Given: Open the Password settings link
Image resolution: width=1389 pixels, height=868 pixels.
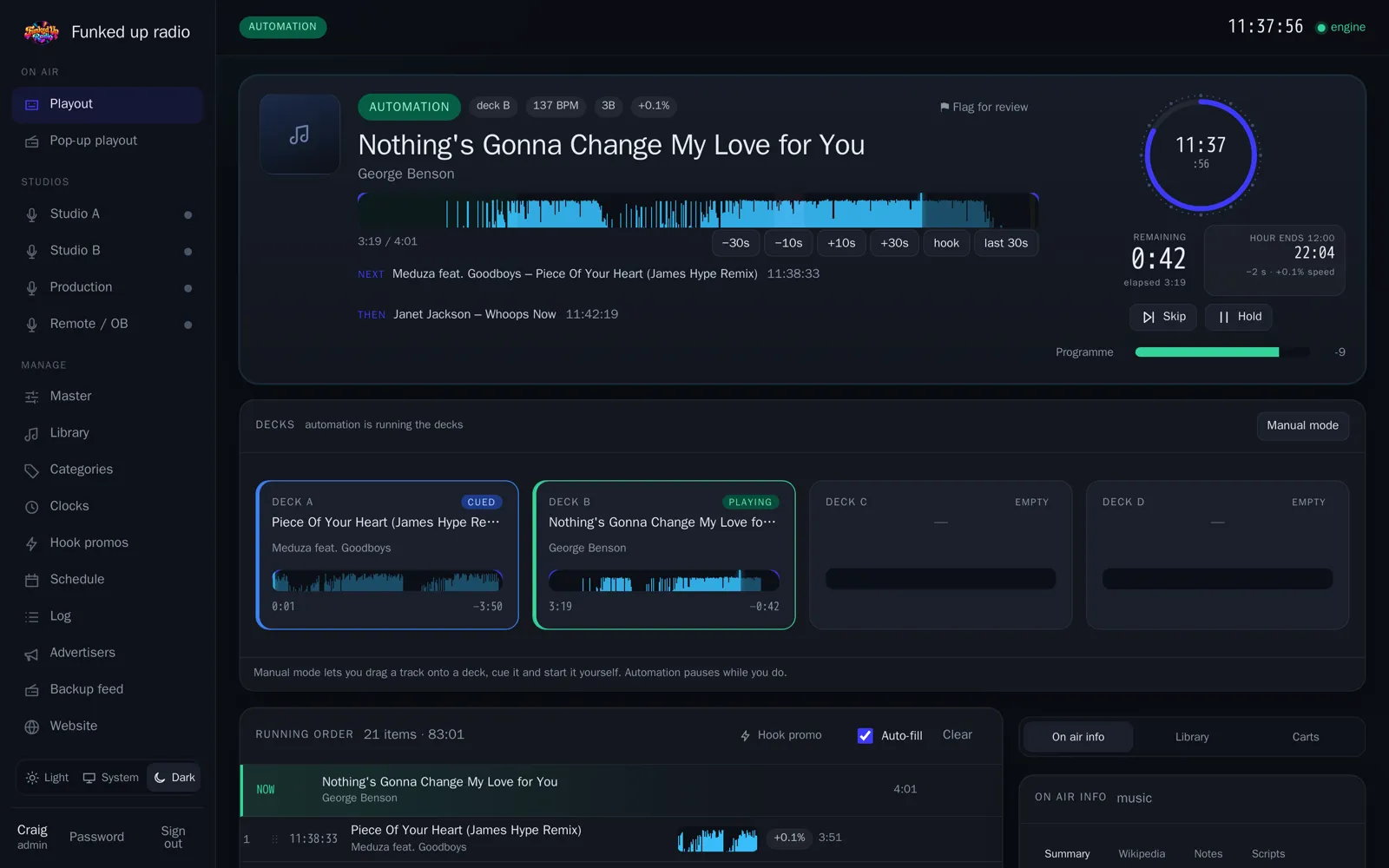Looking at the screenshot, I should pos(96,837).
